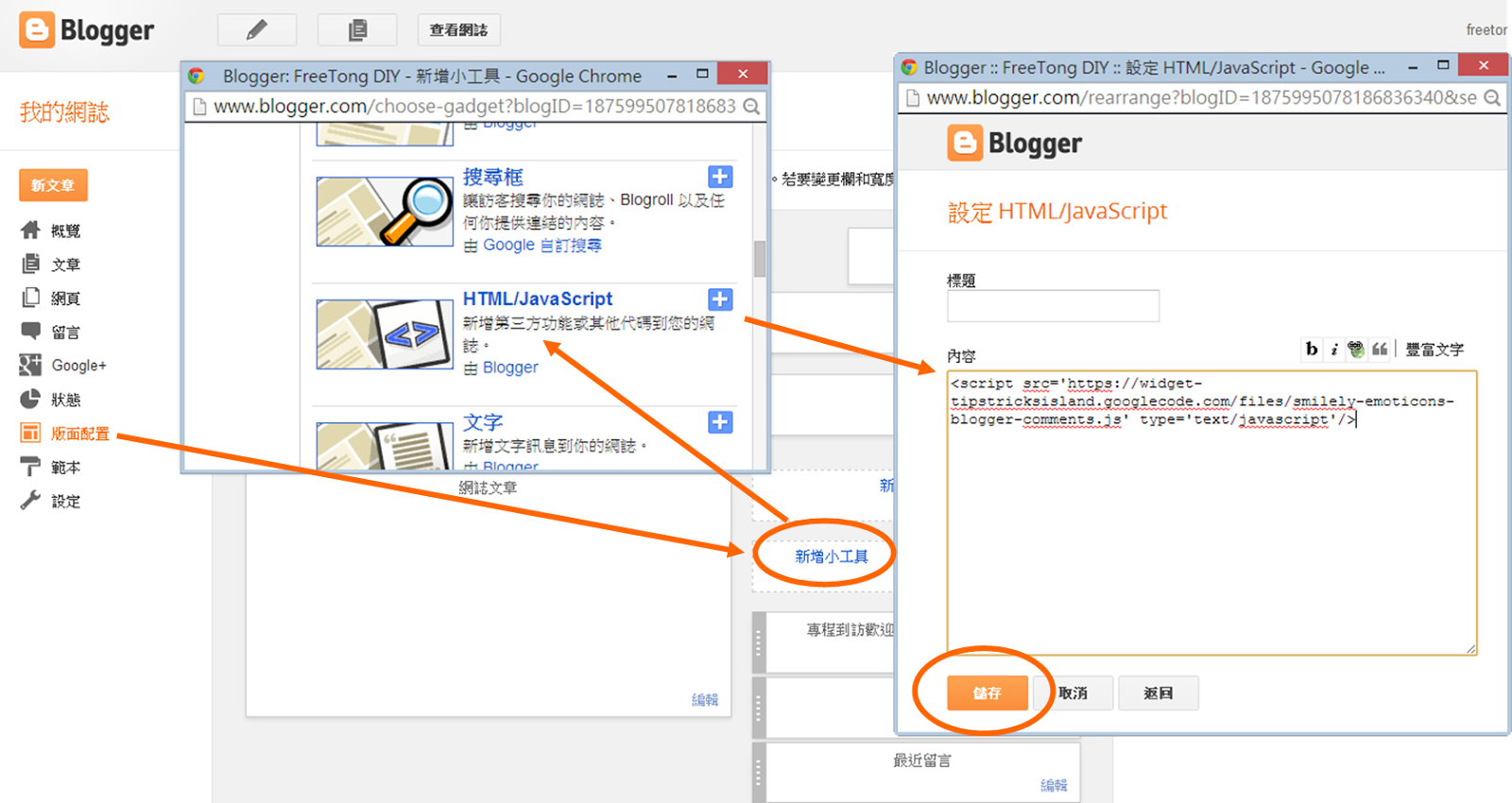Click the pencil compose icon in Blogger header
This screenshot has height=803, width=1512.
(x=257, y=30)
